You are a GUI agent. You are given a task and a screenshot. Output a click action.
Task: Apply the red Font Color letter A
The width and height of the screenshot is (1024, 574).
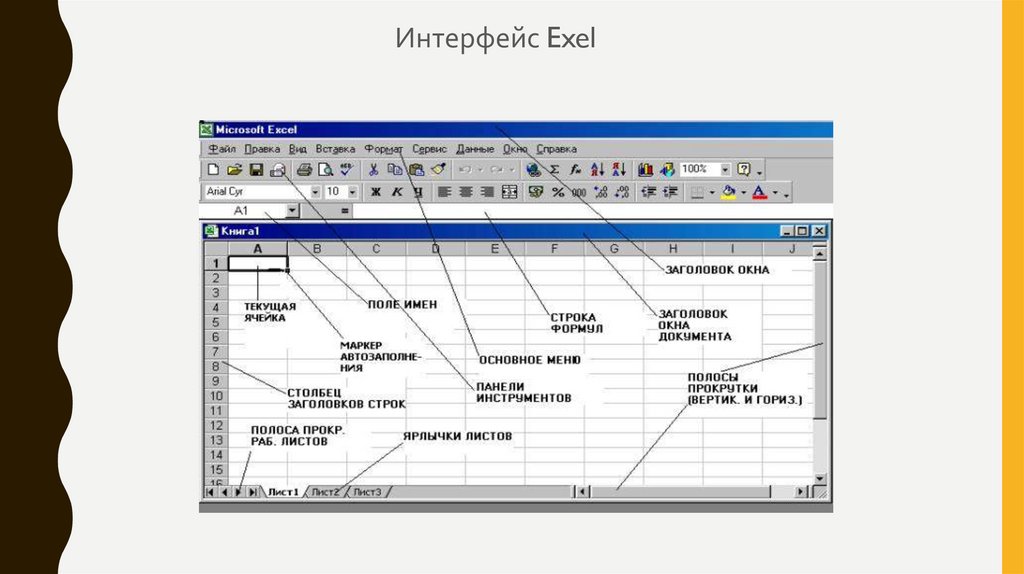760,192
